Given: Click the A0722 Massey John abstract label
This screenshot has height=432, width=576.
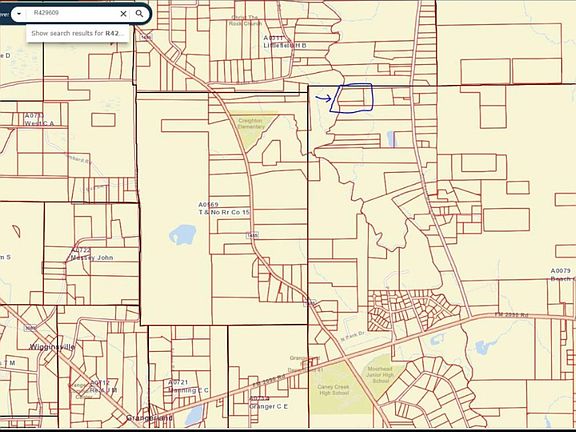Looking at the screenshot, I should tap(92, 254).
